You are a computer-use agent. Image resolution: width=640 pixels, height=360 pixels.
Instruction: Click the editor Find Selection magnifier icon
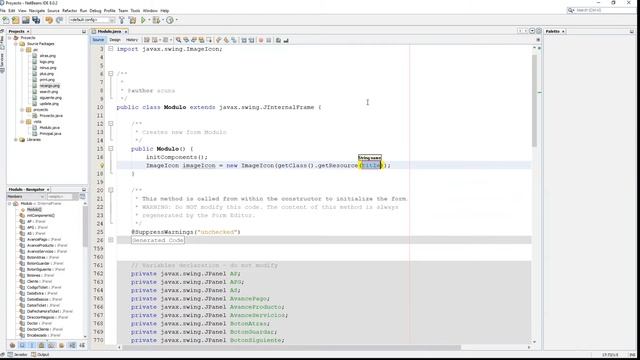point(178,40)
